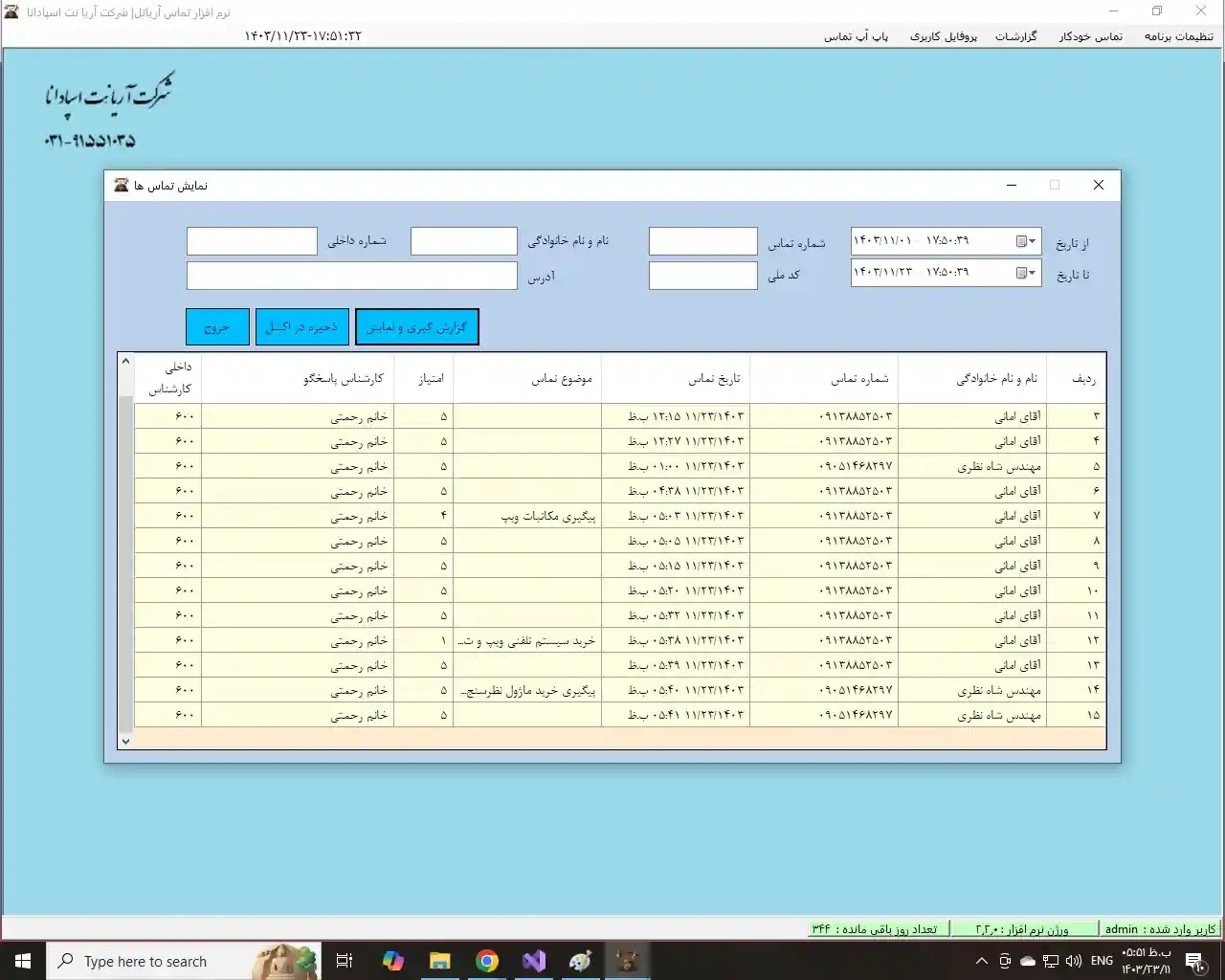
Task: Open the Copilot taskbar icon
Action: 392,961
